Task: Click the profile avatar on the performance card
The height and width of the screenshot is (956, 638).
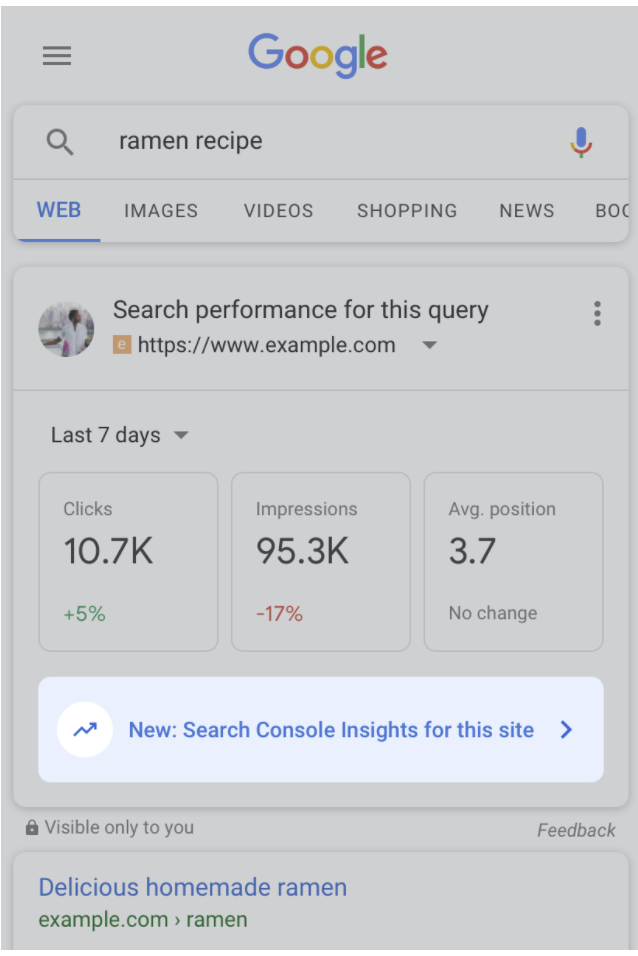Action: pos(66,328)
